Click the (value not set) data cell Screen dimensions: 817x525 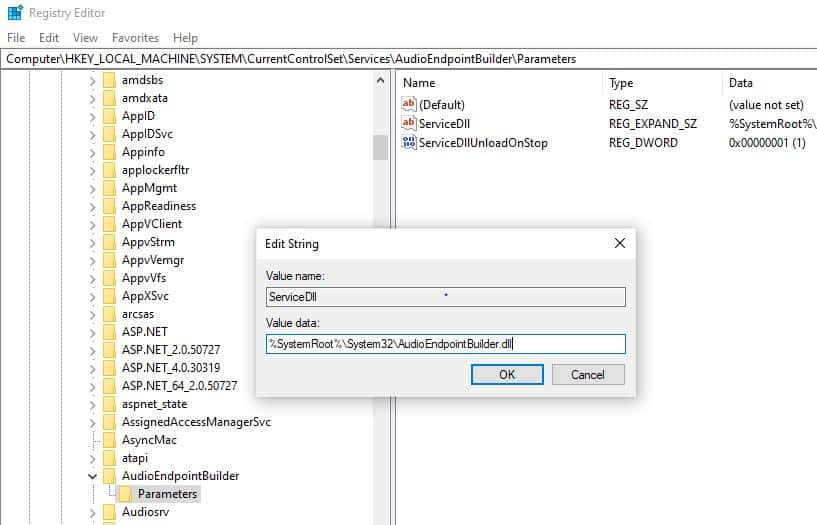click(x=766, y=105)
